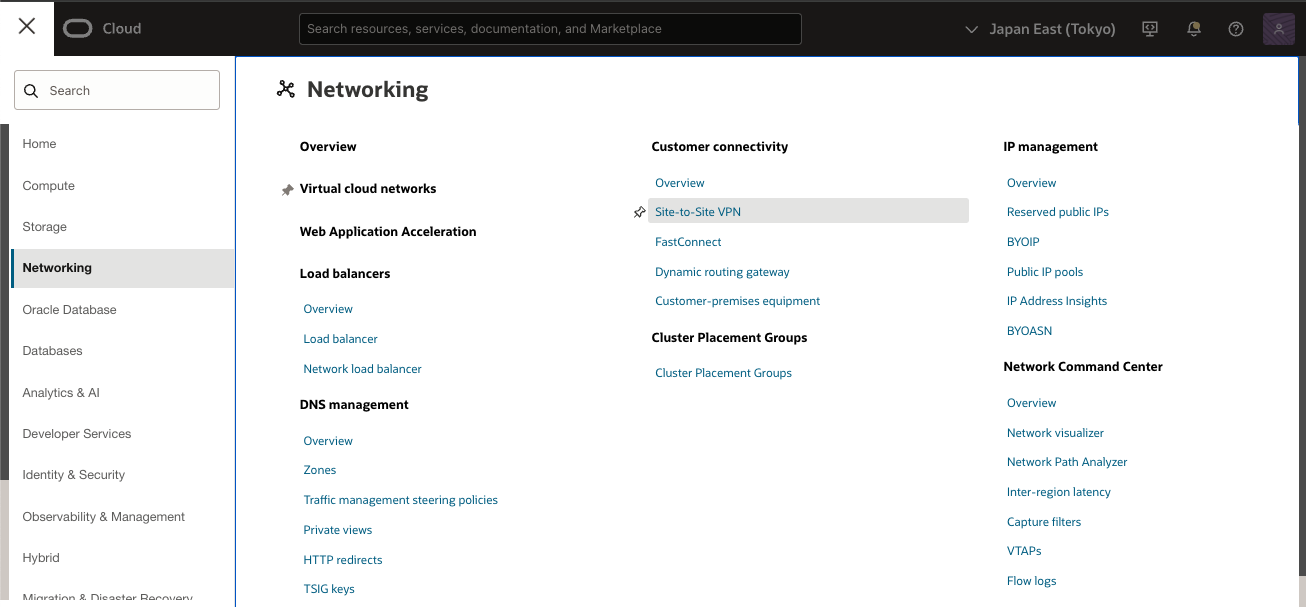The image size is (1306, 607).
Task: Open the Dynamic routing gateway link
Action: point(722,272)
